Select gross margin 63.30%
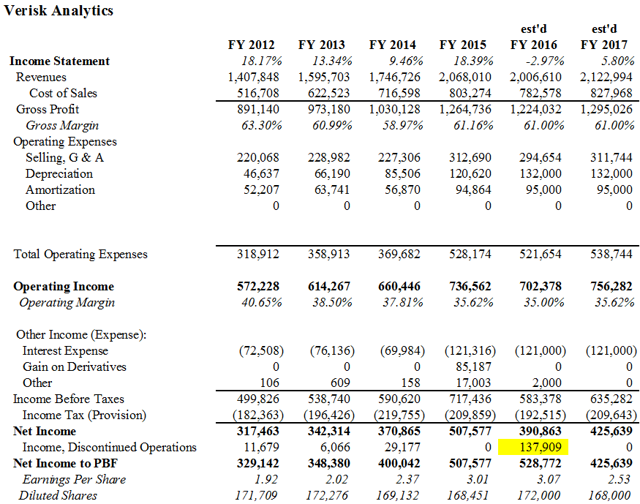Viewport: 640px width, 504px height. coord(262,125)
